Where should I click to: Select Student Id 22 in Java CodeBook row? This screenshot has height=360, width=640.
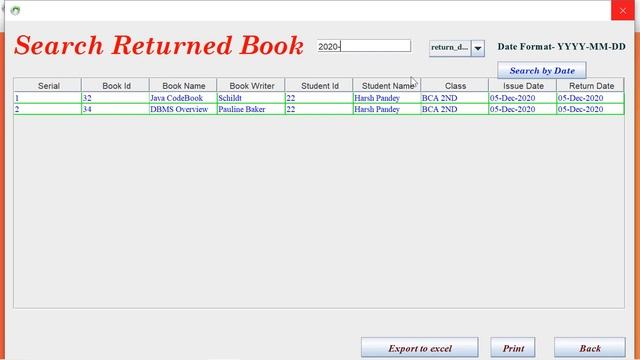(x=319, y=98)
